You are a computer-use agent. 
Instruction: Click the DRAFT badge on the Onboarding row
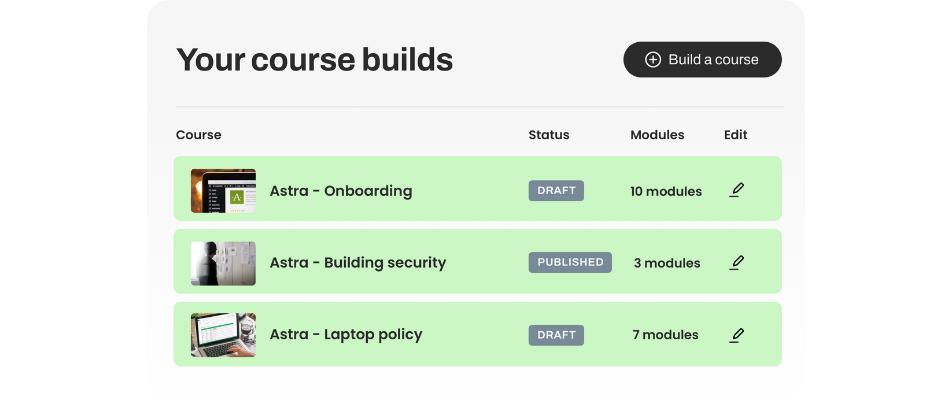click(x=556, y=191)
